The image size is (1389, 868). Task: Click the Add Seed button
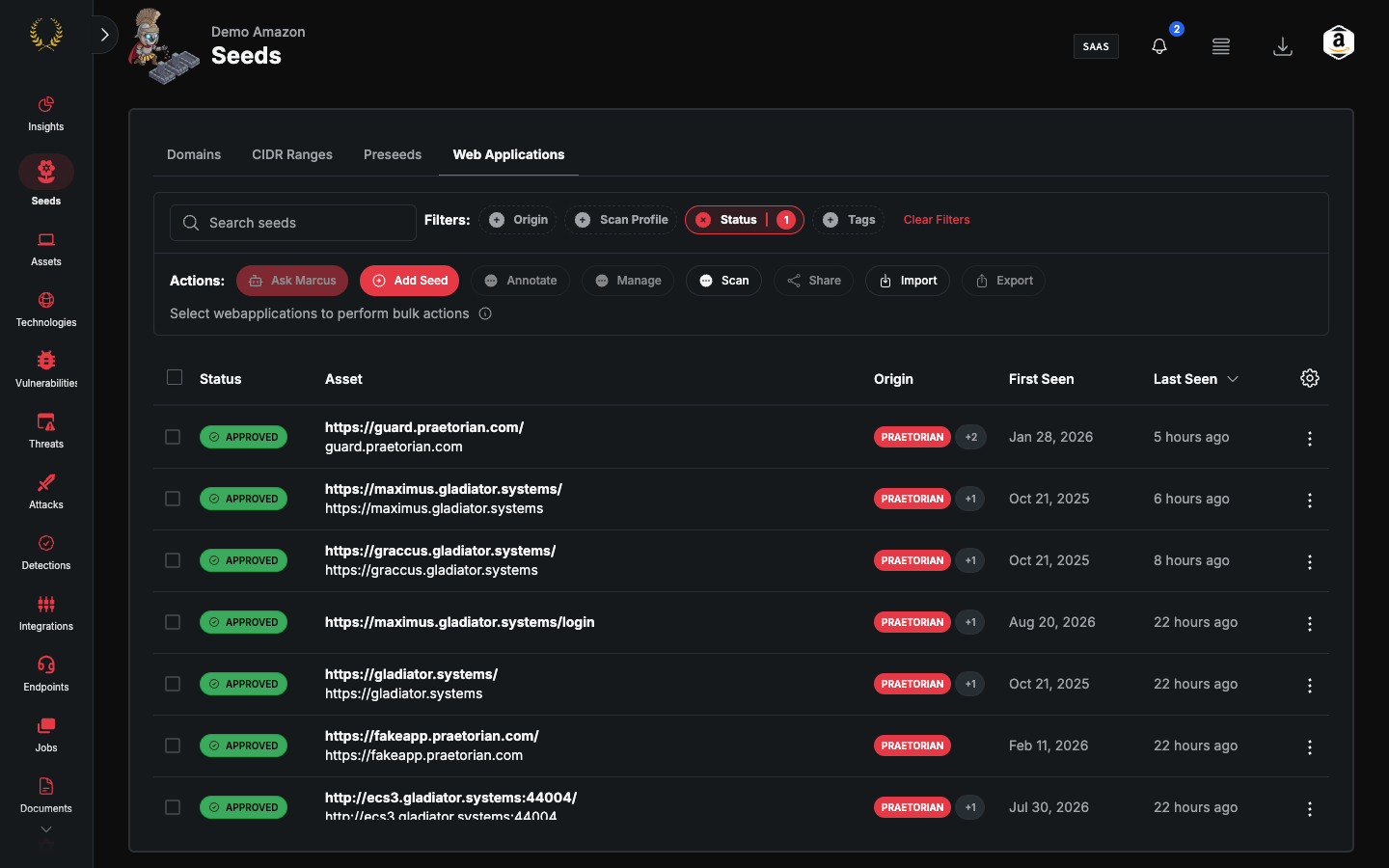pos(409,281)
